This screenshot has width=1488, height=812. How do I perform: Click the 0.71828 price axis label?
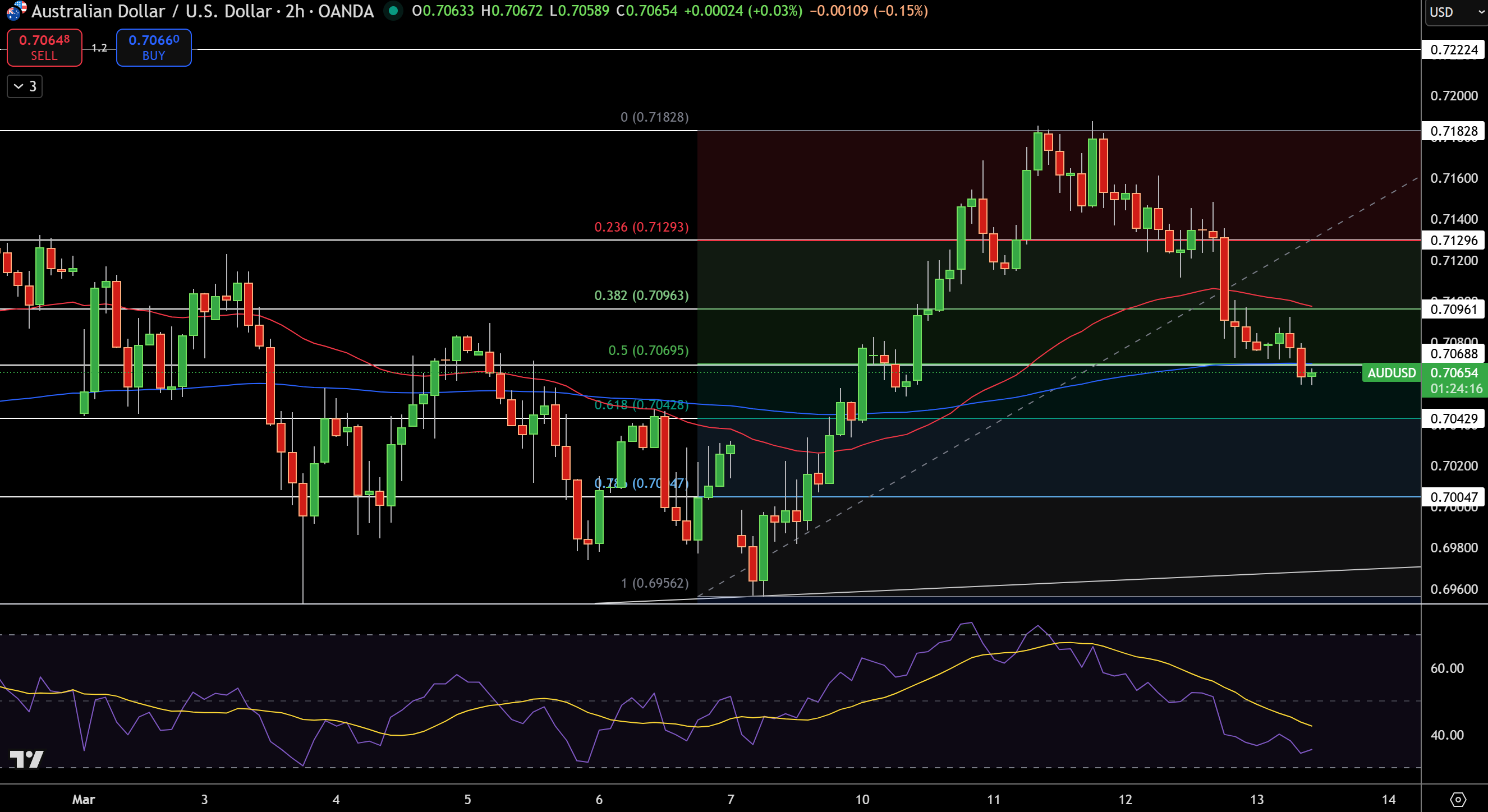[x=1454, y=131]
